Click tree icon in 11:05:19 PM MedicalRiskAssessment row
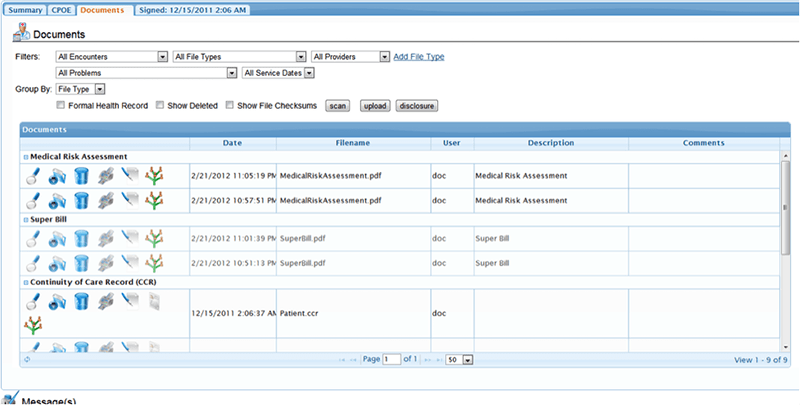 [154, 176]
